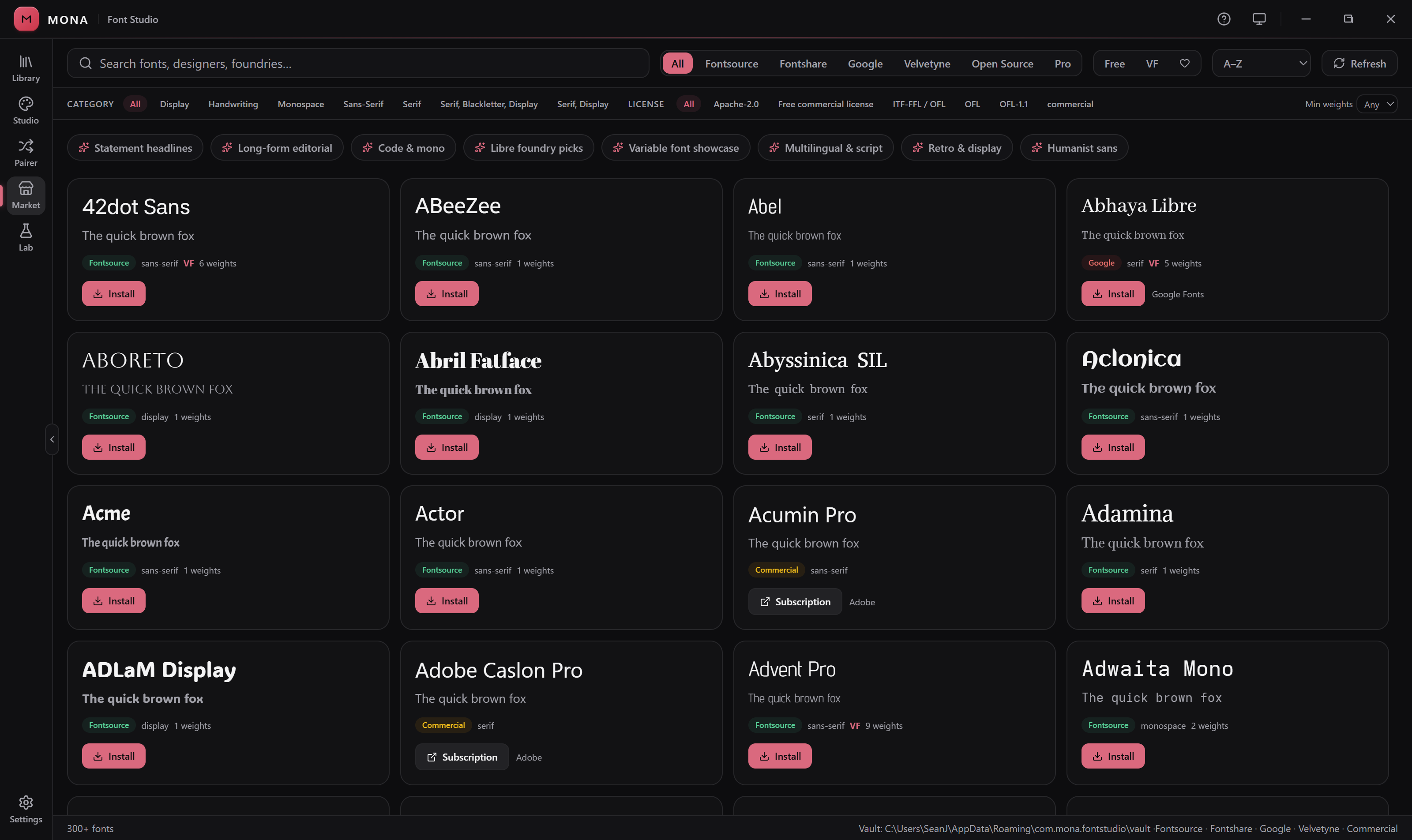The image size is (1412, 840).
Task: Click the VF tag on Advent Pro card
Action: pos(854,726)
